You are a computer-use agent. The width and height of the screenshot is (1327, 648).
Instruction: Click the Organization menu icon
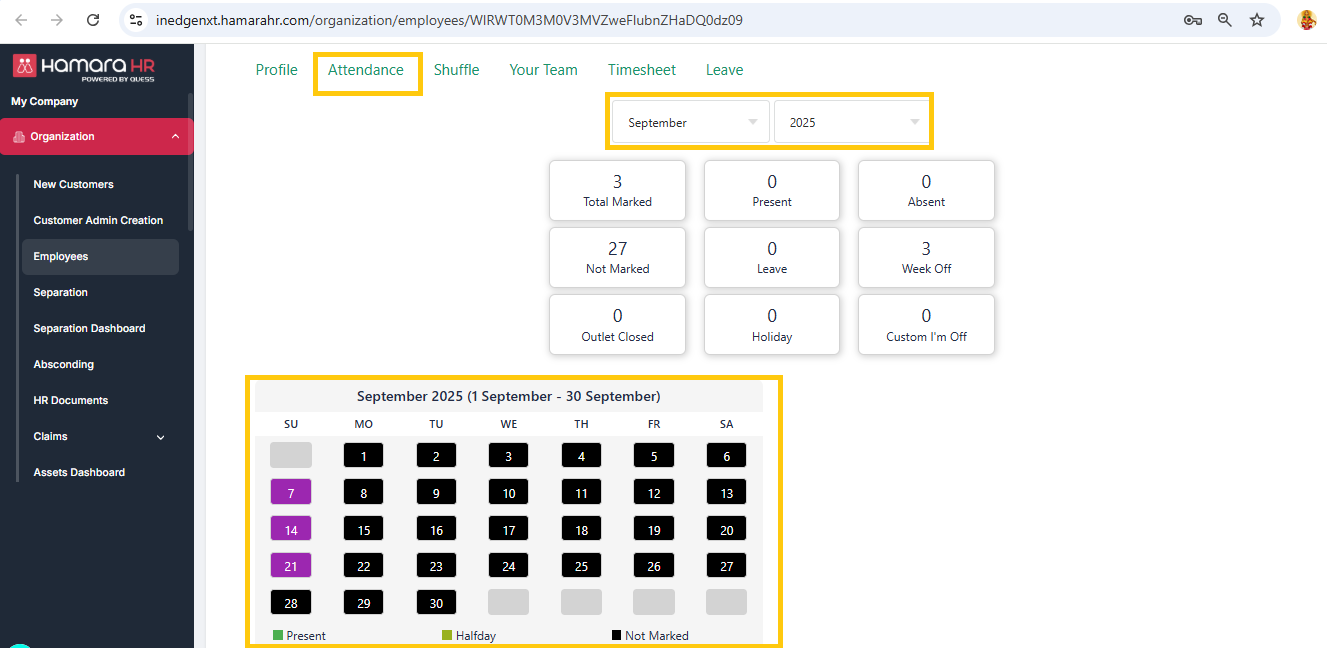tap(19, 137)
